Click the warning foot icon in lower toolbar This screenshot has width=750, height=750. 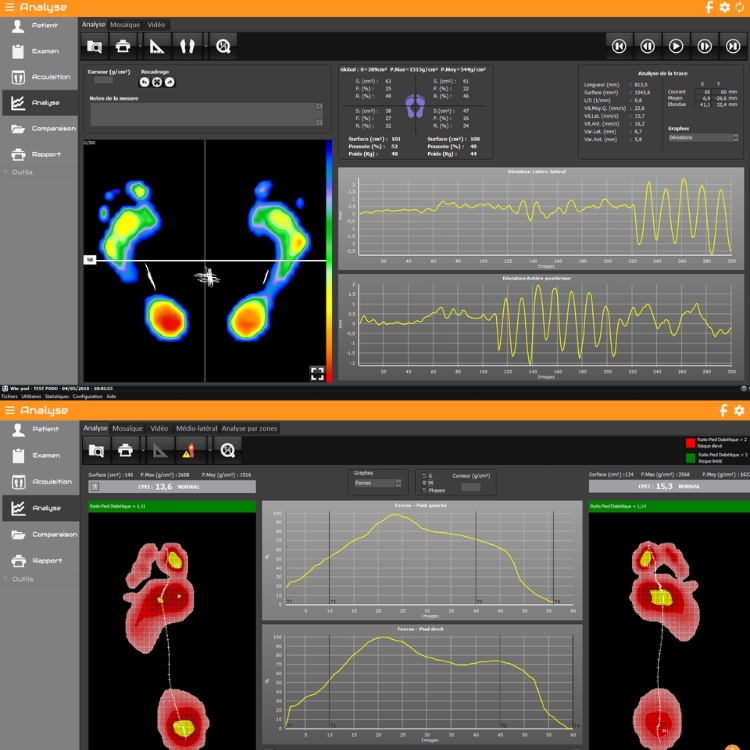[x=191, y=450]
